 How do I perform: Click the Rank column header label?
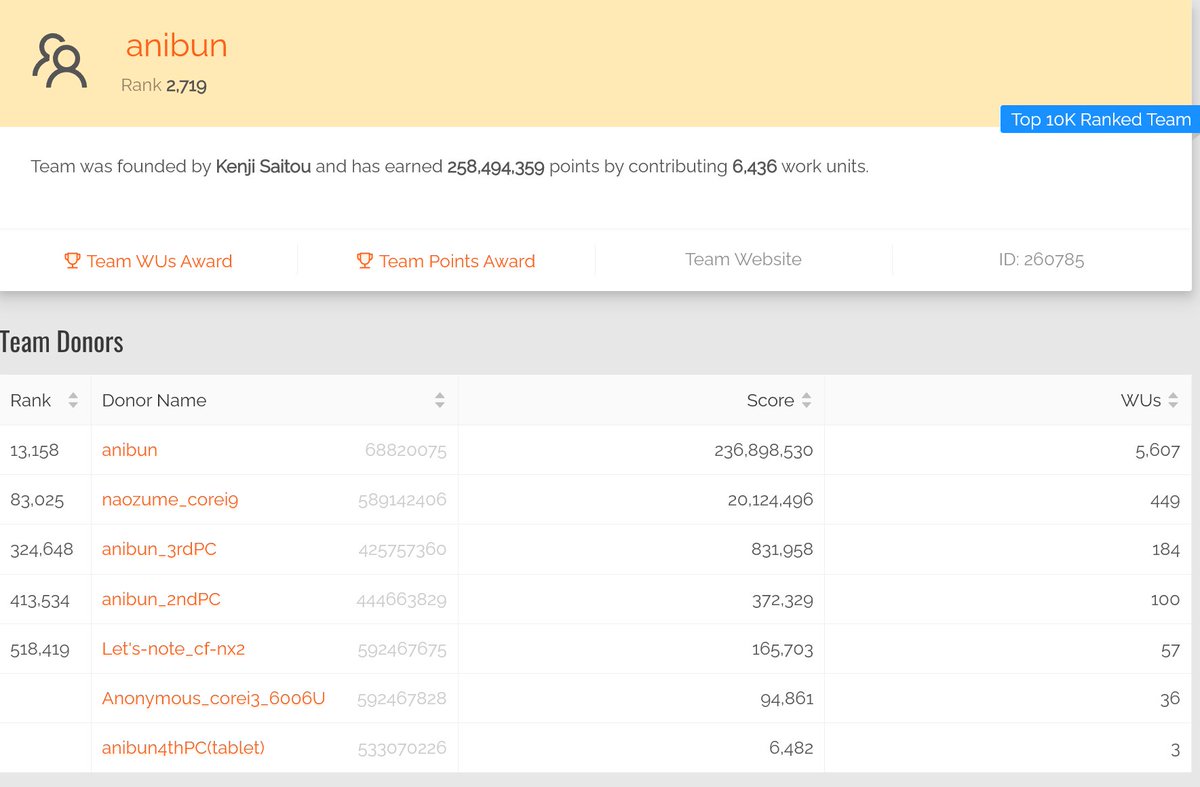point(30,400)
